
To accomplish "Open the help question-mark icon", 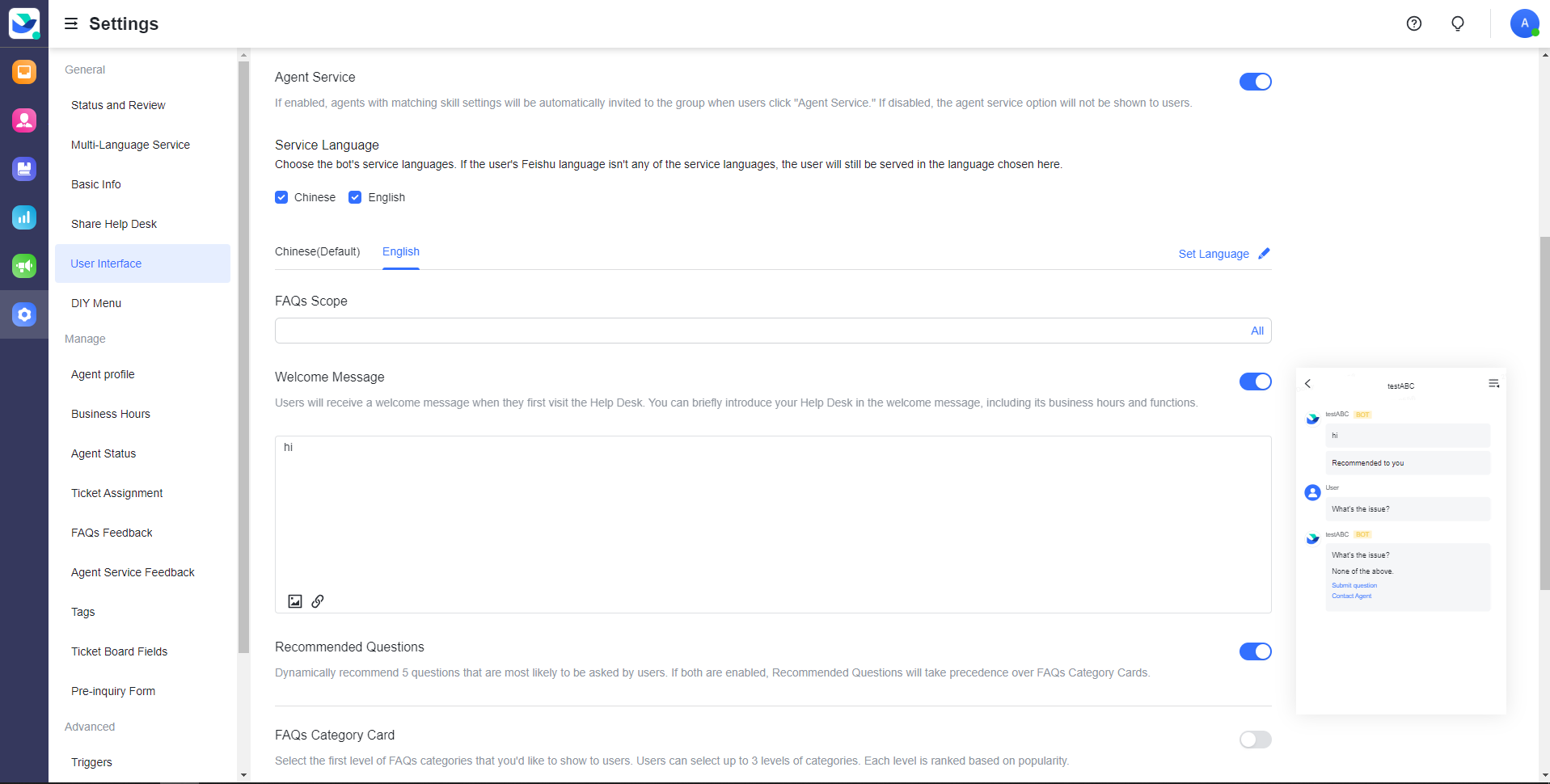I will [1413, 23].
